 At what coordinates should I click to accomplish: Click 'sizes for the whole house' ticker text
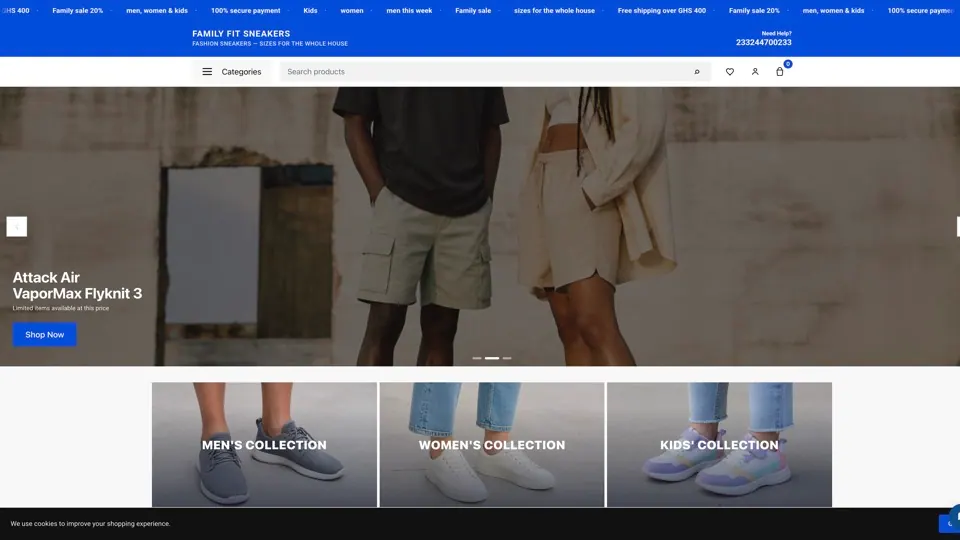(554, 10)
